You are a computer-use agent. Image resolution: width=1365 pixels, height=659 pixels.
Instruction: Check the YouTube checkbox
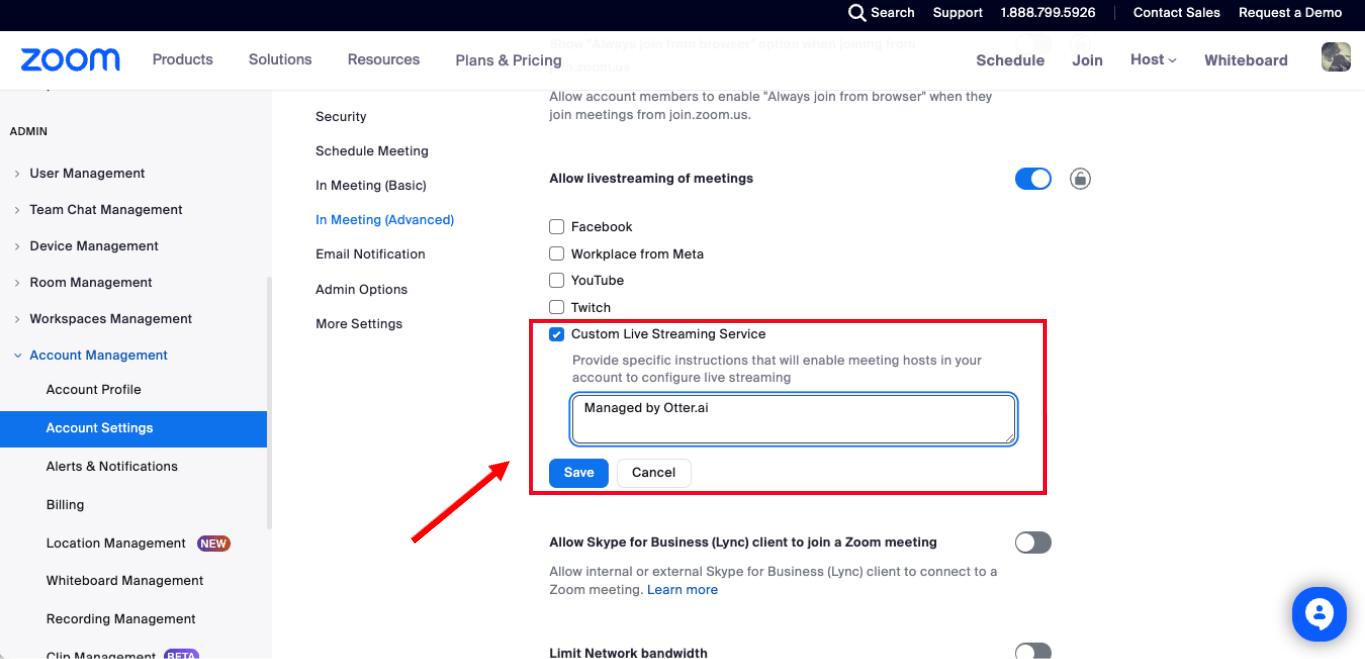tap(557, 281)
